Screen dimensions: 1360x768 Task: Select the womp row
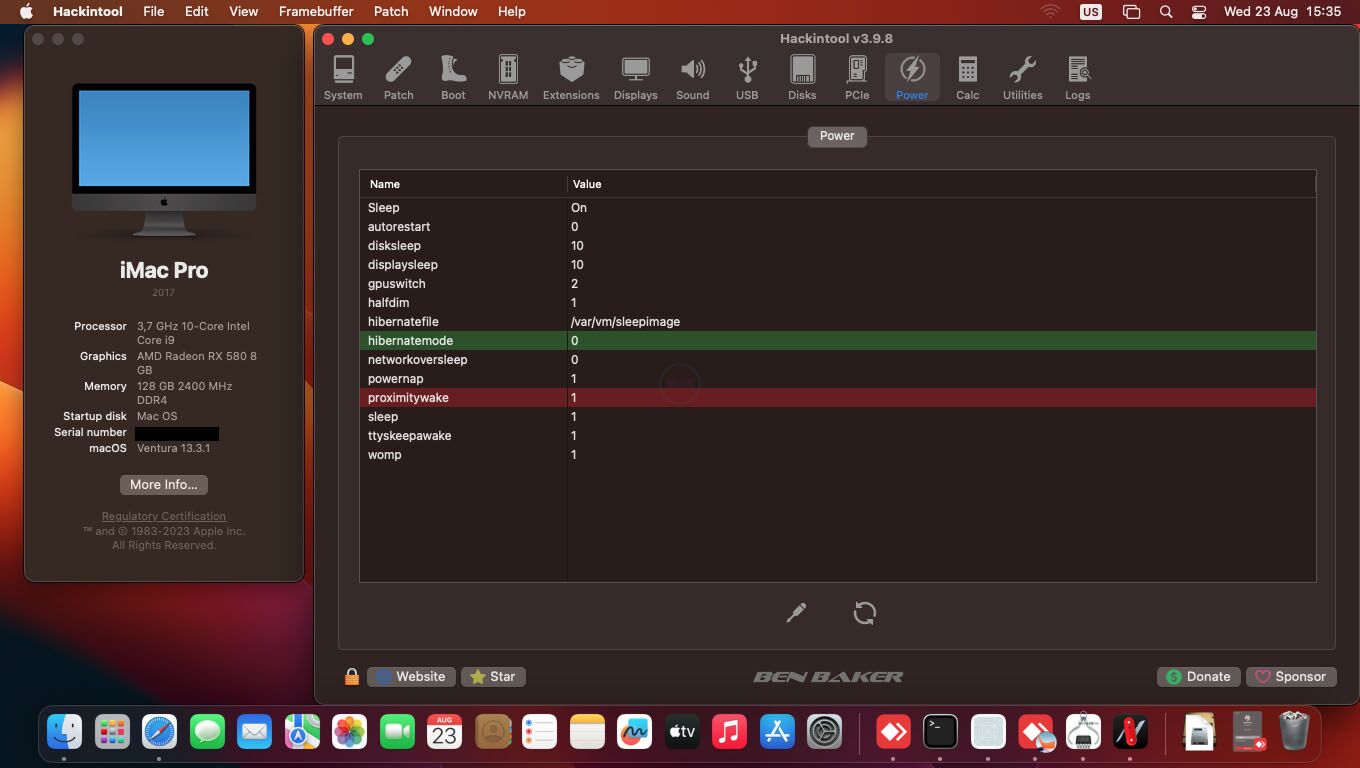pos(838,455)
